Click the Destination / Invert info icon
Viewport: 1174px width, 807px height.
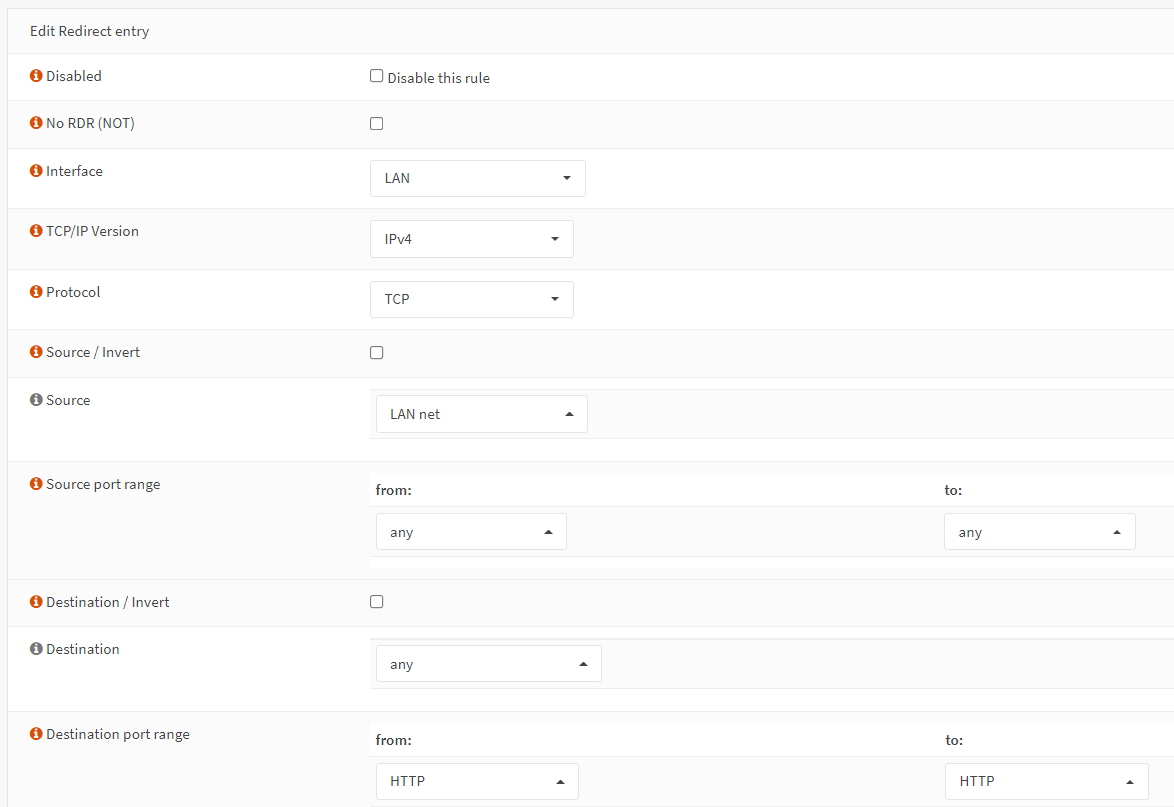[x=36, y=603]
